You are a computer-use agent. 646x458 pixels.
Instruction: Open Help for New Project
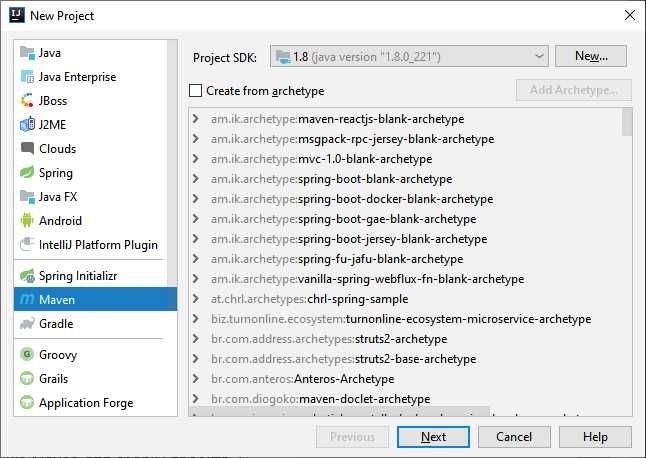click(x=595, y=437)
